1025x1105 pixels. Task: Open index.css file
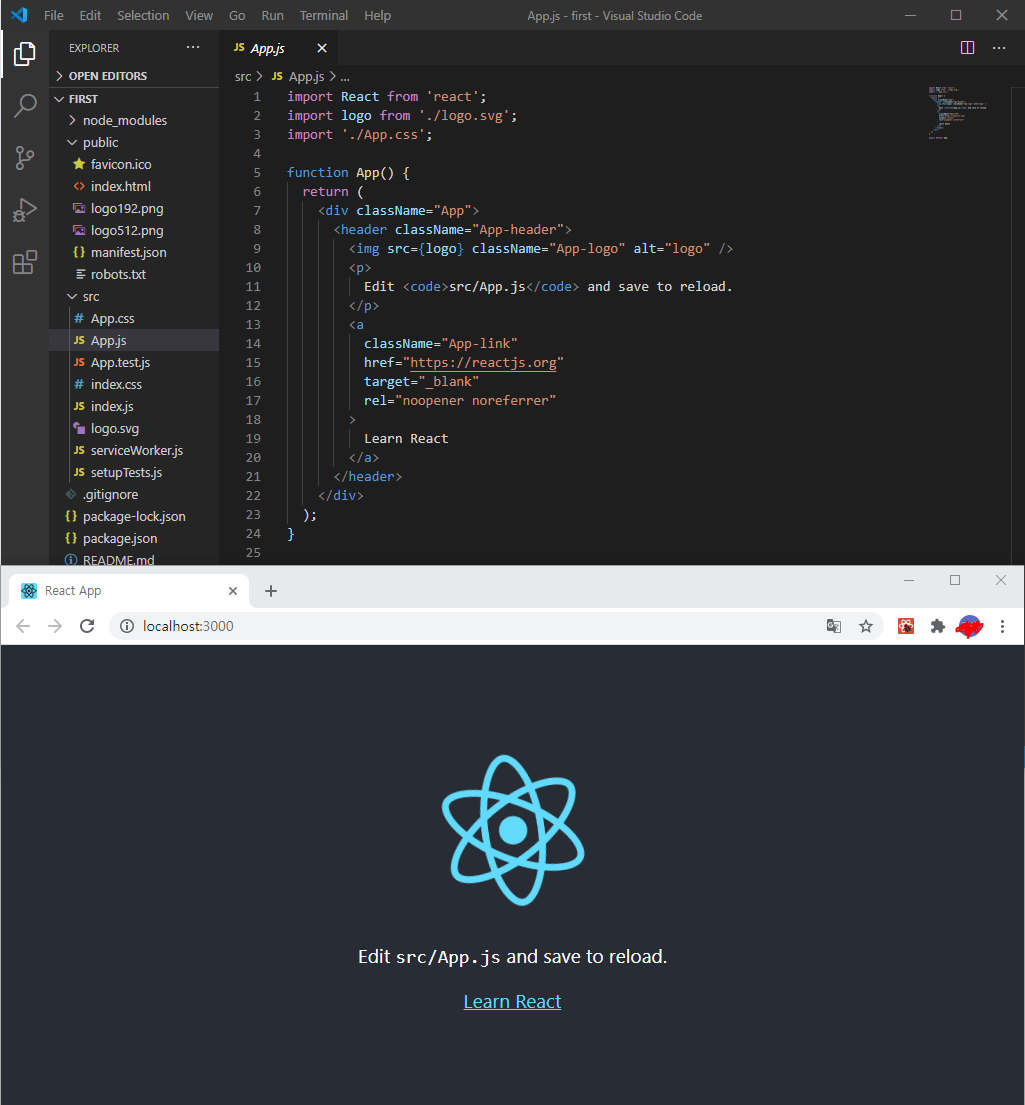coord(134,384)
